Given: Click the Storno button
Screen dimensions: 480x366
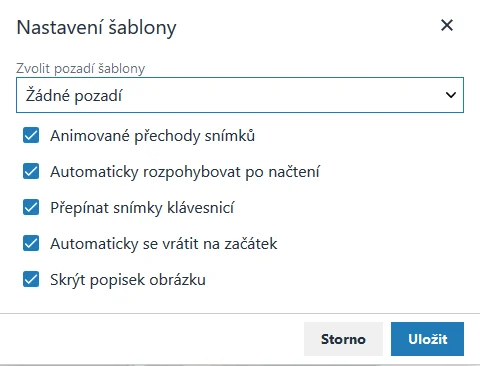Looking at the screenshot, I should [343, 339].
